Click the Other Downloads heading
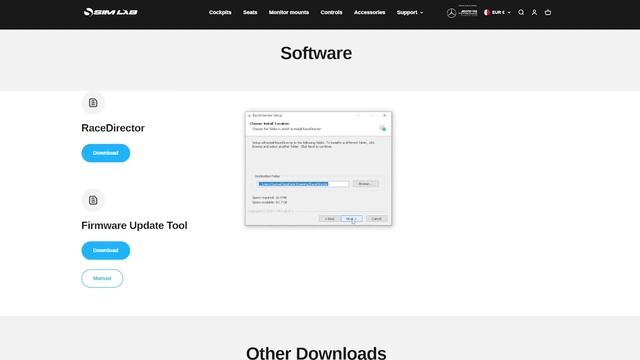This screenshot has height=360, width=640. click(x=316, y=352)
